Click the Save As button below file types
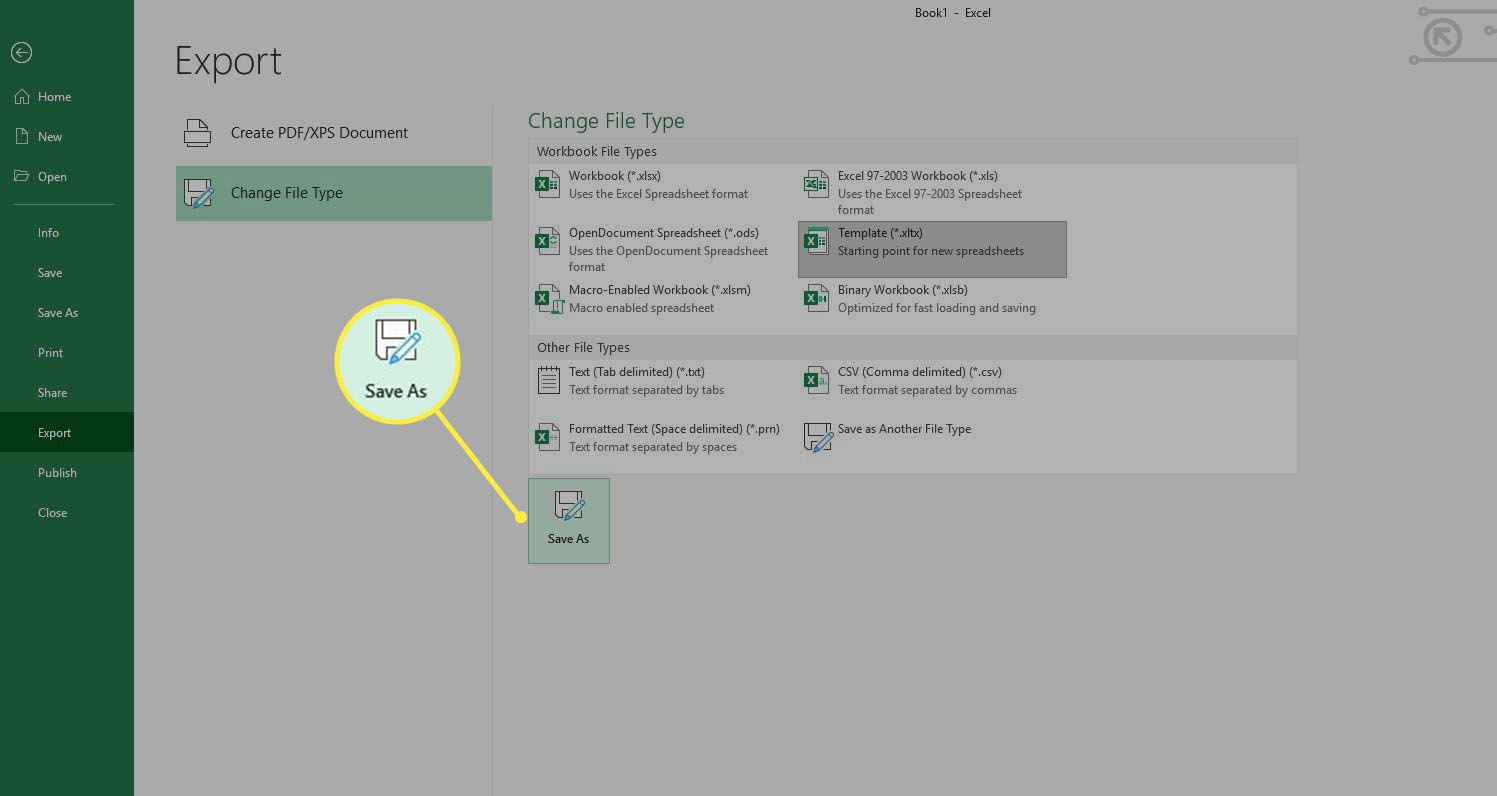1497x796 pixels. pyautogui.click(x=569, y=521)
